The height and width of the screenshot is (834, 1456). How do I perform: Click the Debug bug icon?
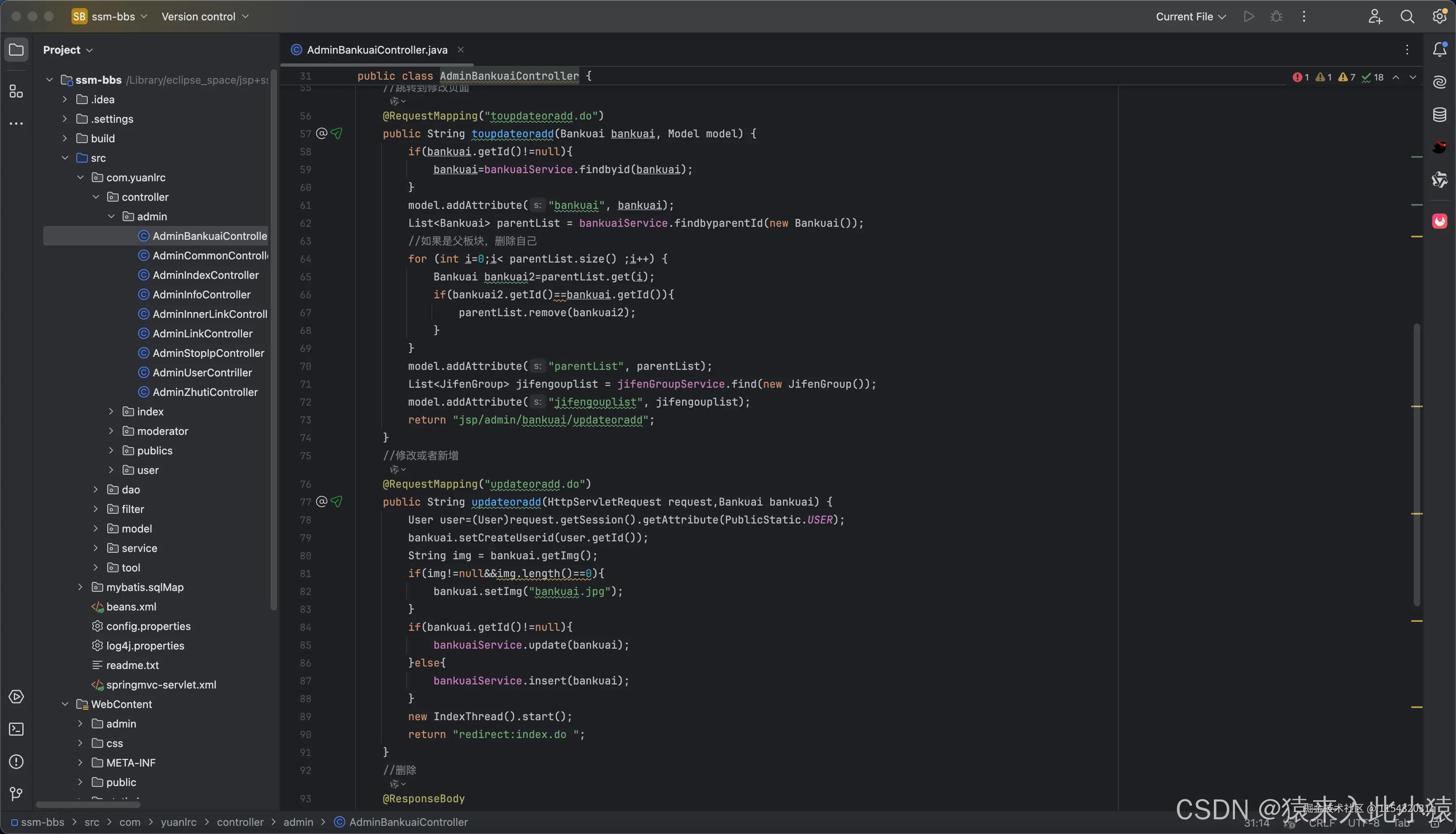point(1276,17)
